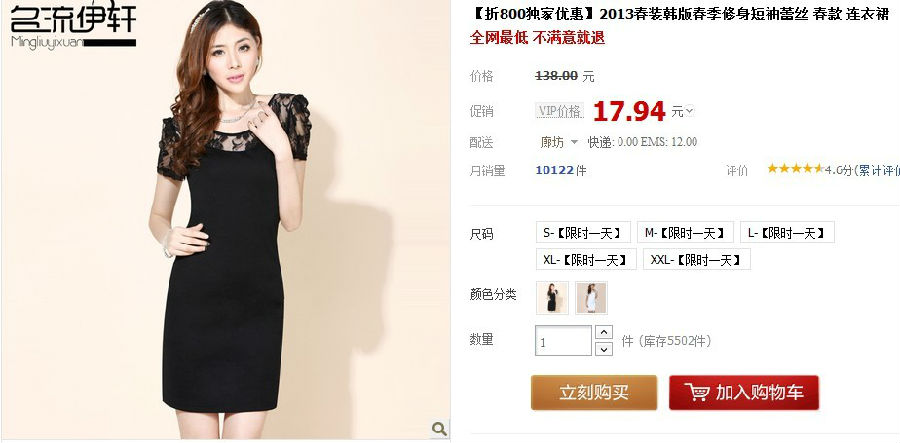
Task: Select size S-【限时一天】
Action: (583, 232)
